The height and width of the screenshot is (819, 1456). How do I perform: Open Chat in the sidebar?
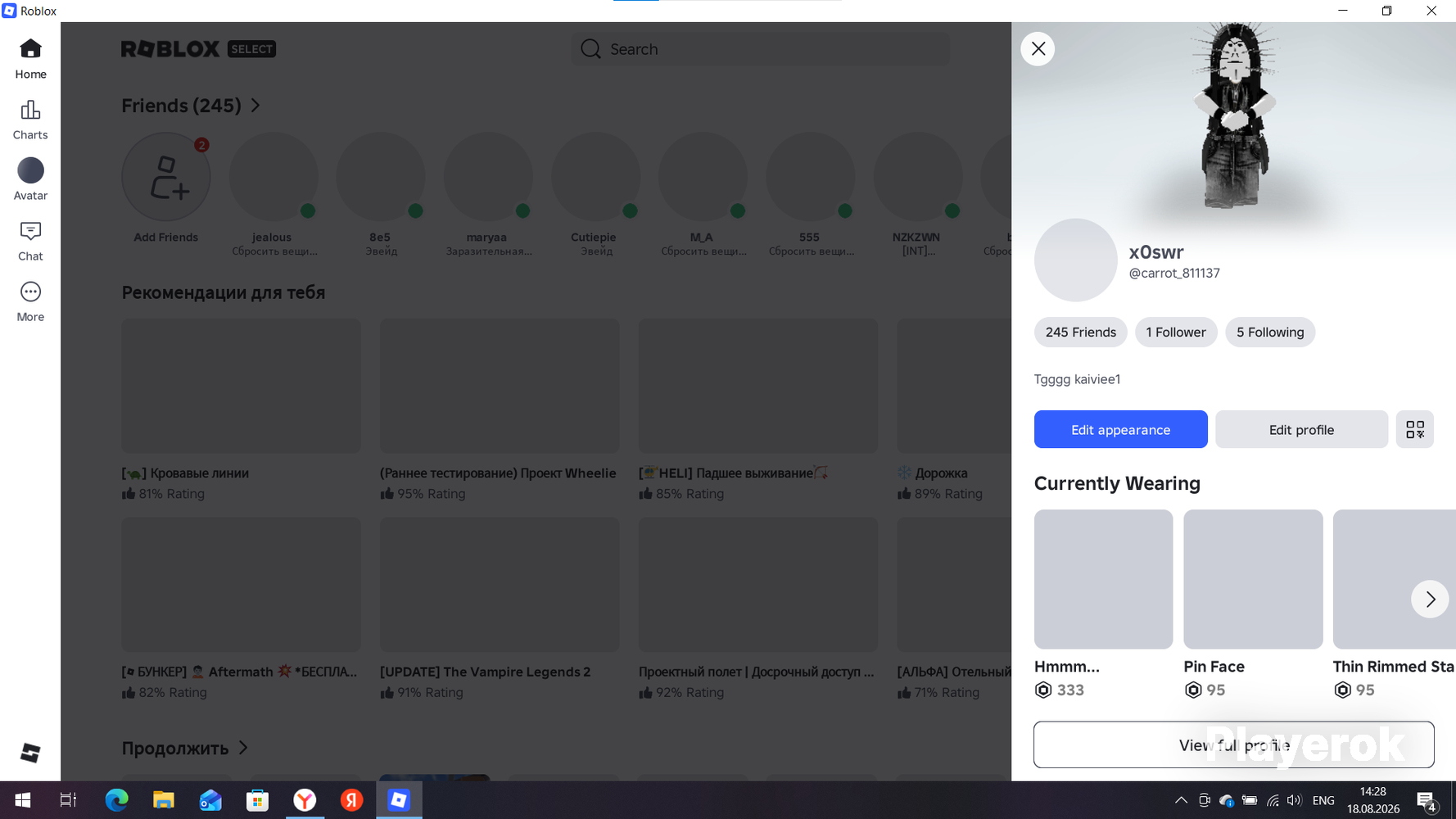coord(30,241)
